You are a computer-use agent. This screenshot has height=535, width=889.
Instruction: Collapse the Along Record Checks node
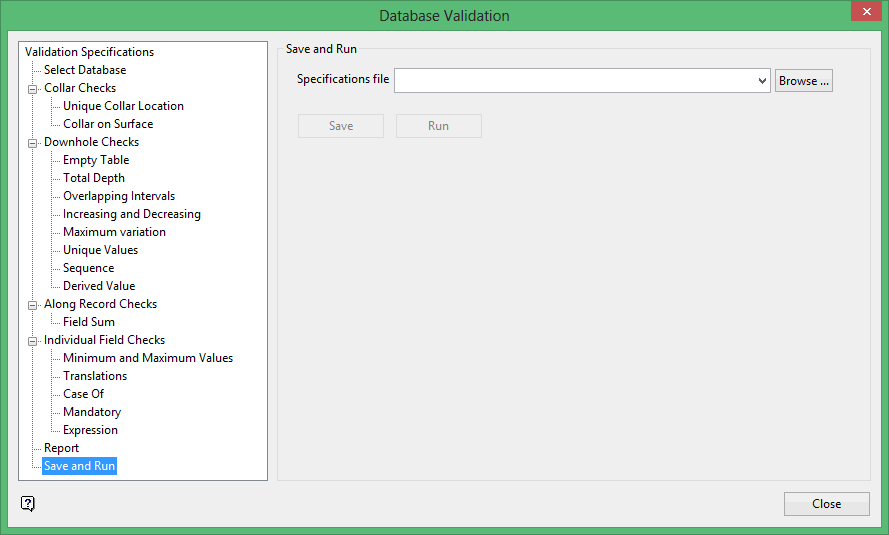(33, 304)
